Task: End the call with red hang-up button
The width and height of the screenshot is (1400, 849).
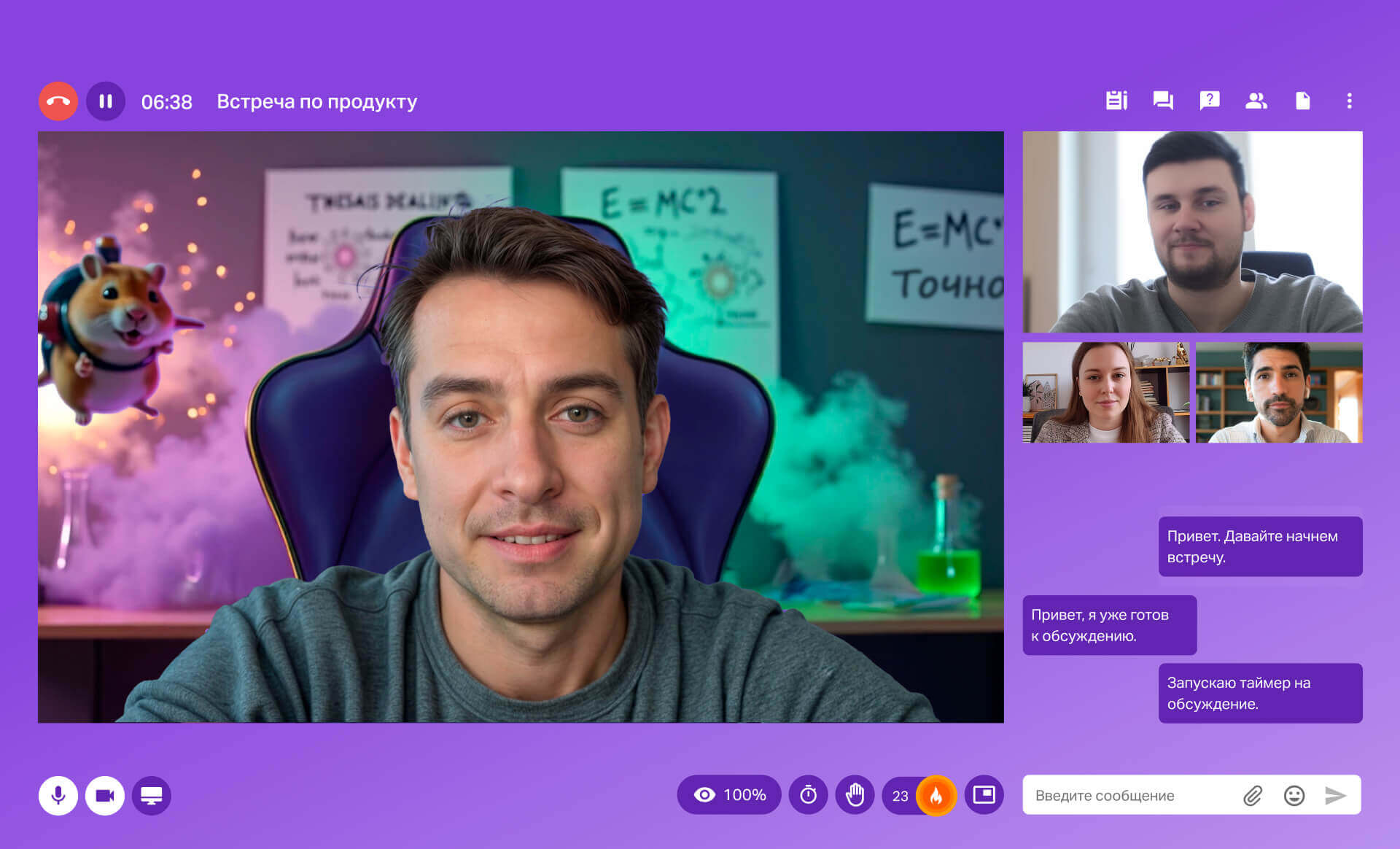Action: pyautogui.click(x=58, y=101)
